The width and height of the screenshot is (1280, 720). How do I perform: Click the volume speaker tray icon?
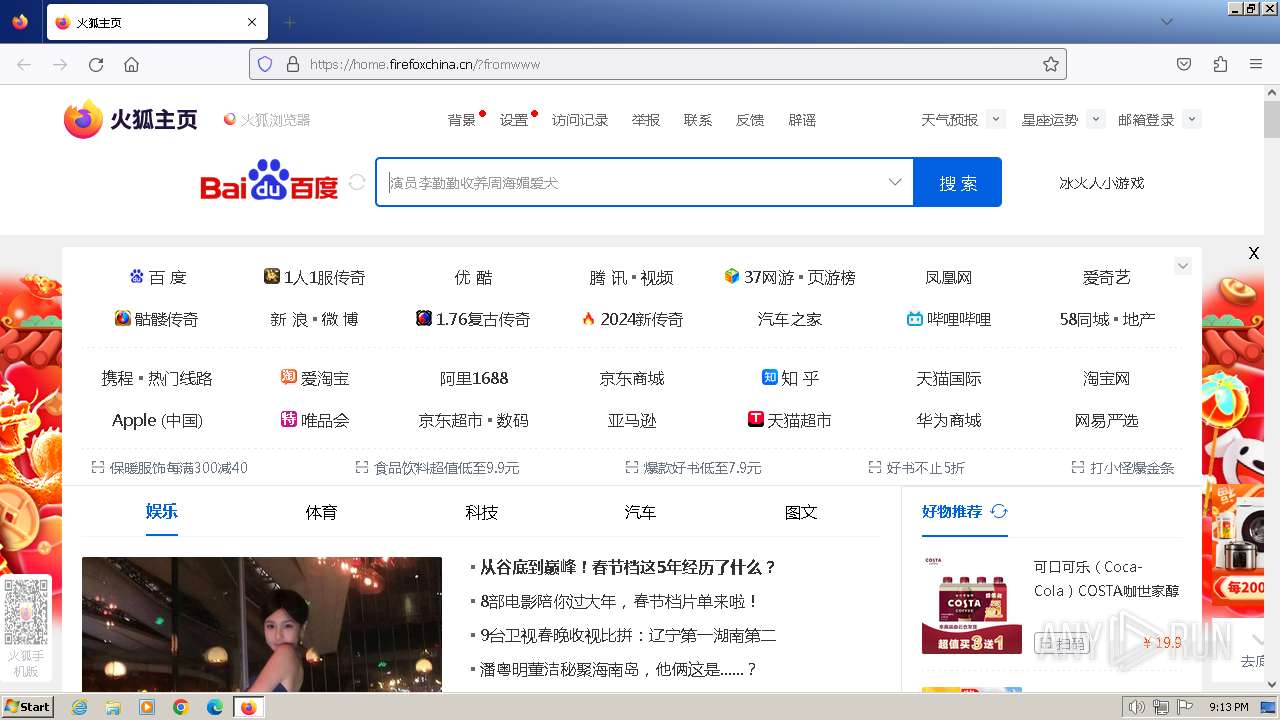(x=1137, y=707)
